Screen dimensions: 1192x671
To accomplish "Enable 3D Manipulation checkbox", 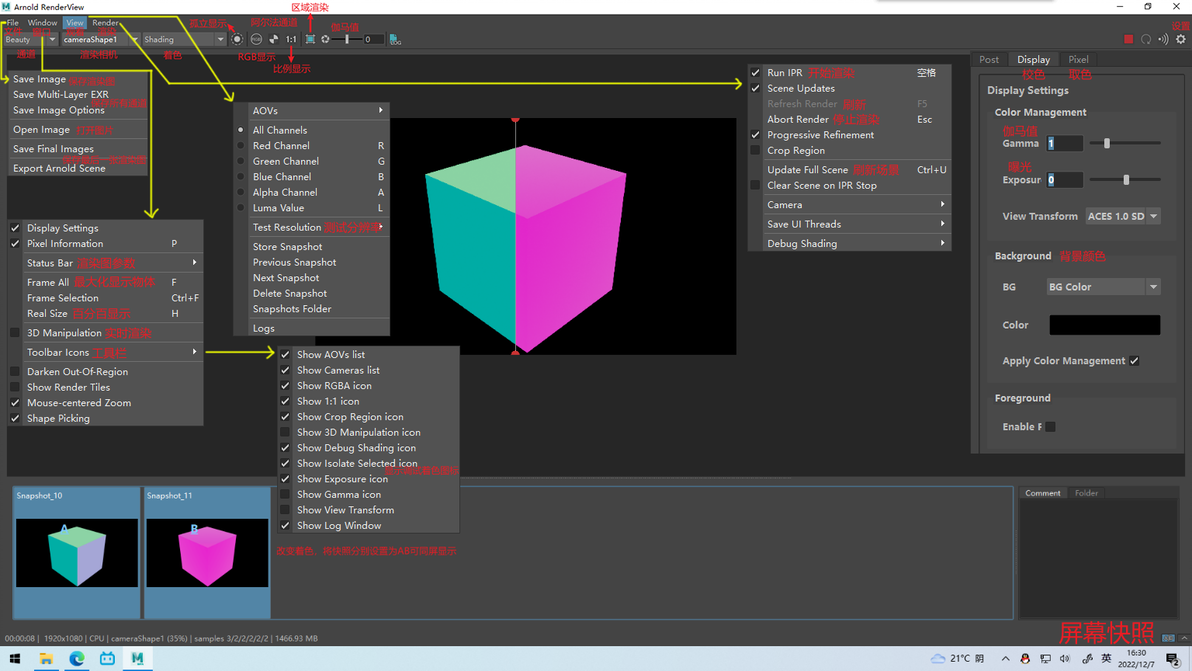I will click(x=15, y=333).
